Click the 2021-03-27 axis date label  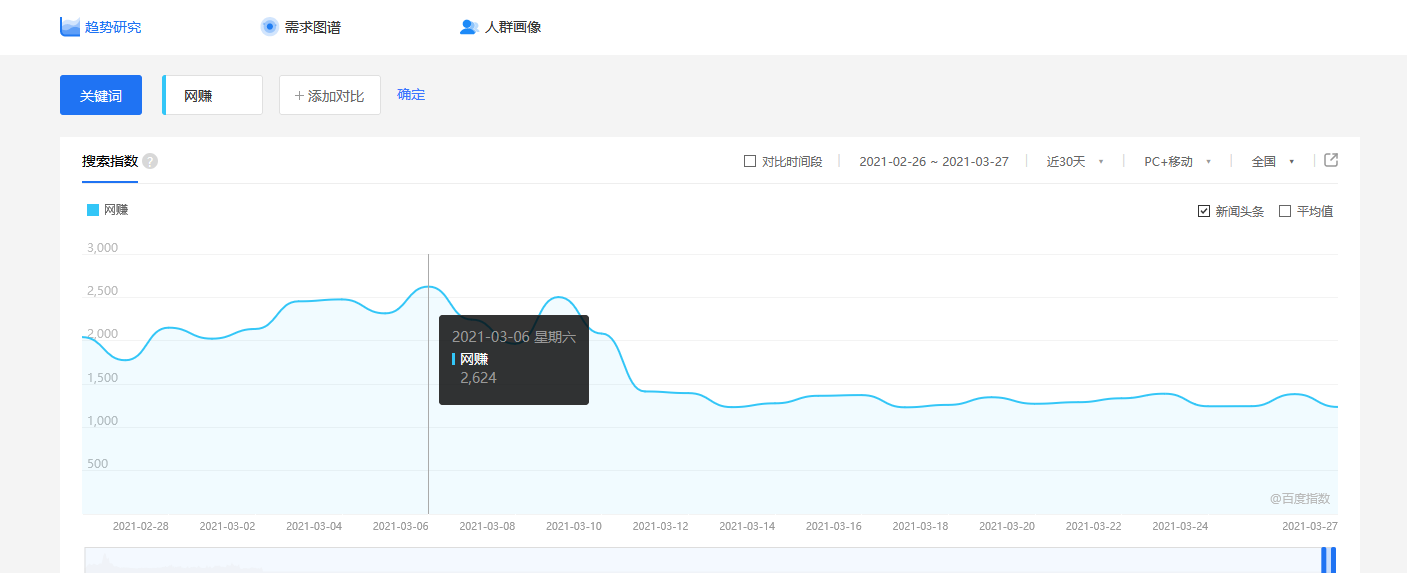(x=1310, y=526)
